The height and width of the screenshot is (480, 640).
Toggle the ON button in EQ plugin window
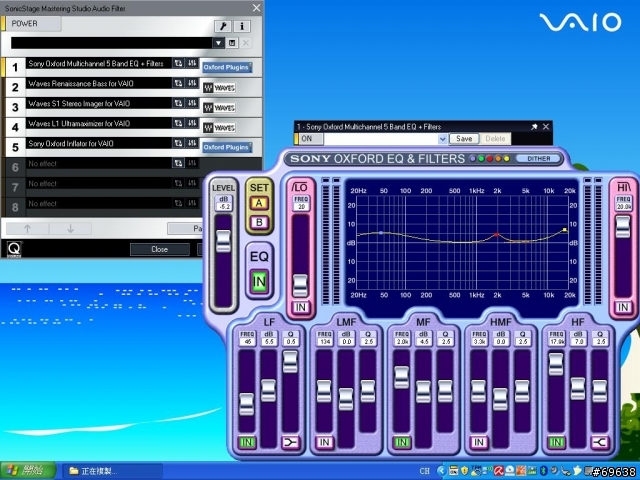309,139
